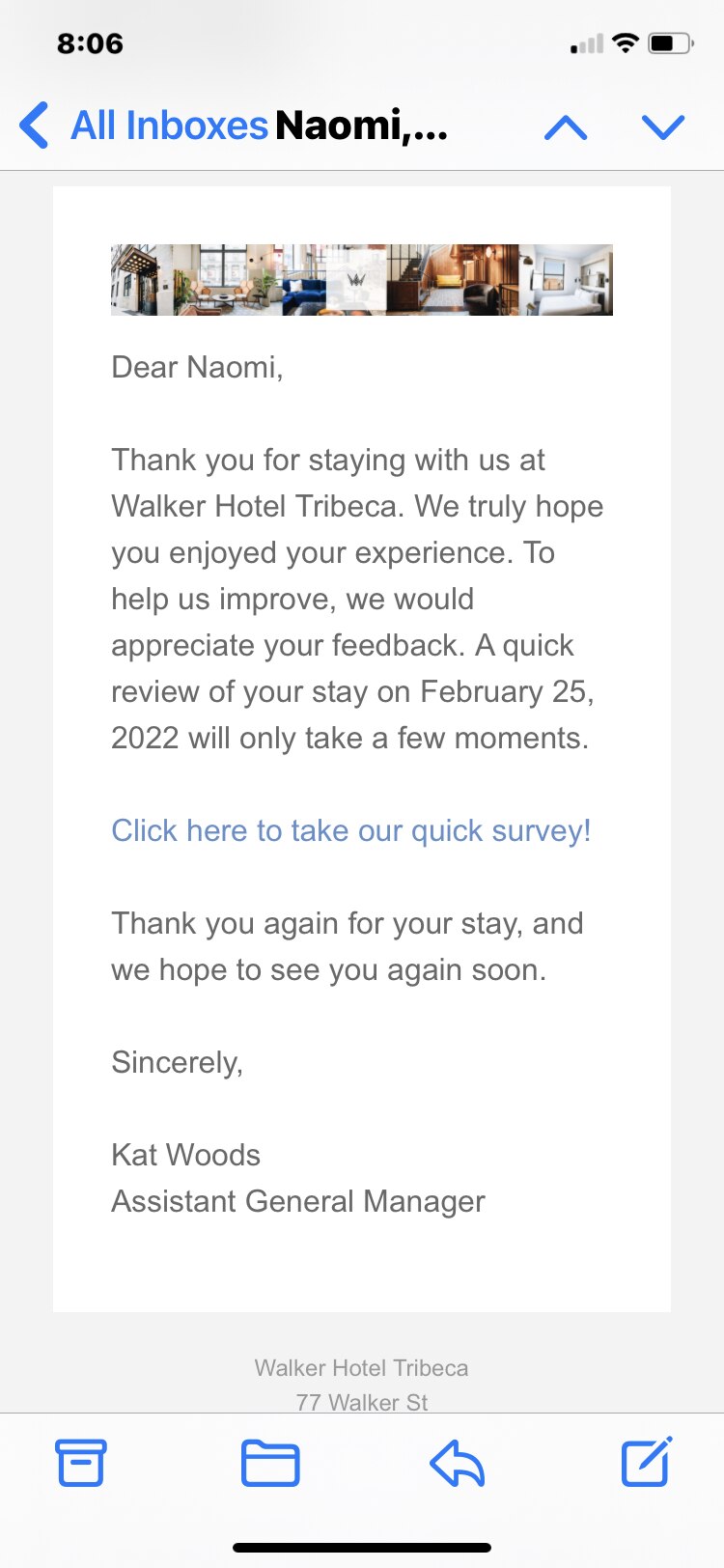Select Kat Woods signature text
The width and height of the screenshot is (724, 1568).
pos(186,1154)
